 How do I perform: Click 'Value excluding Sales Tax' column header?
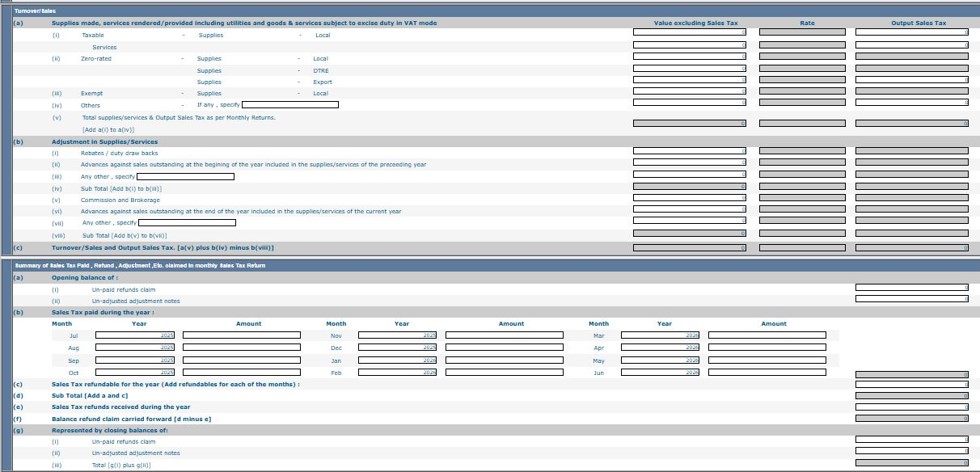(696, 23)
